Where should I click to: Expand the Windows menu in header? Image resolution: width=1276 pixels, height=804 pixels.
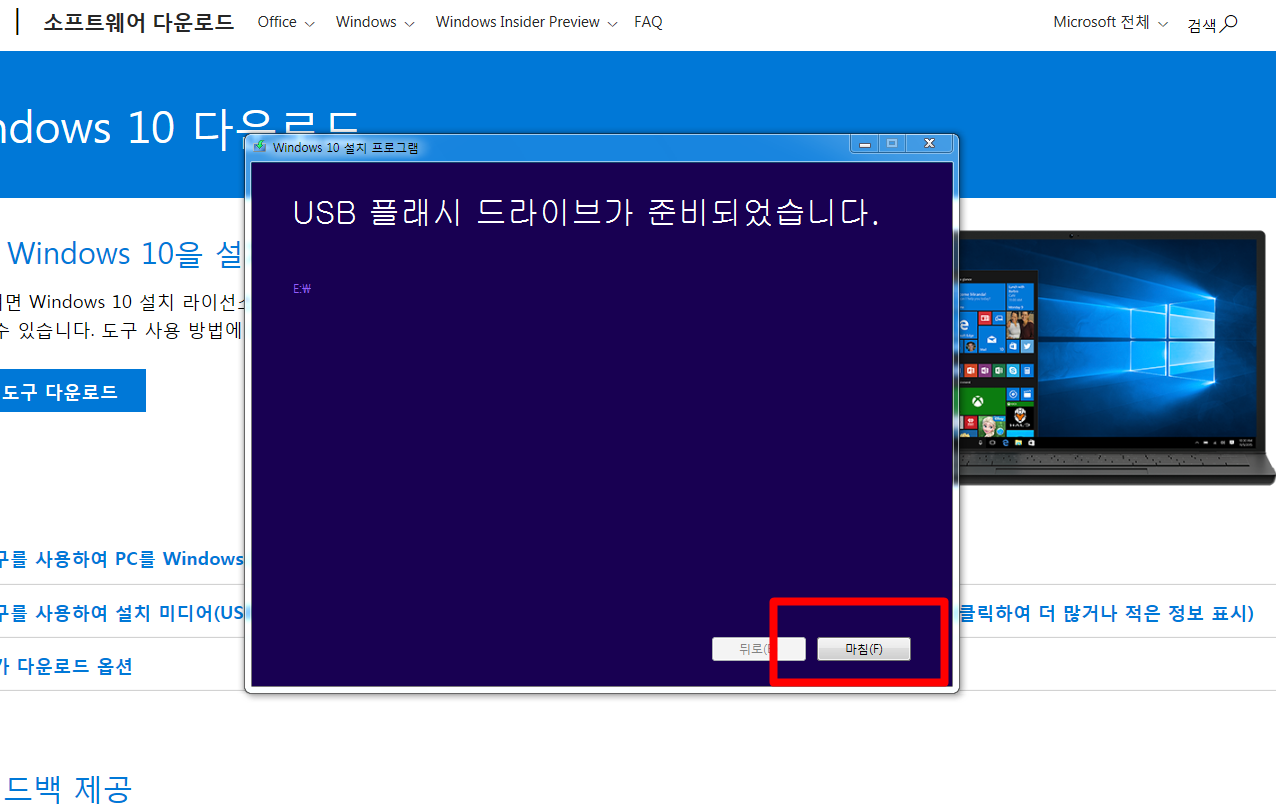[x=375, y=22]
